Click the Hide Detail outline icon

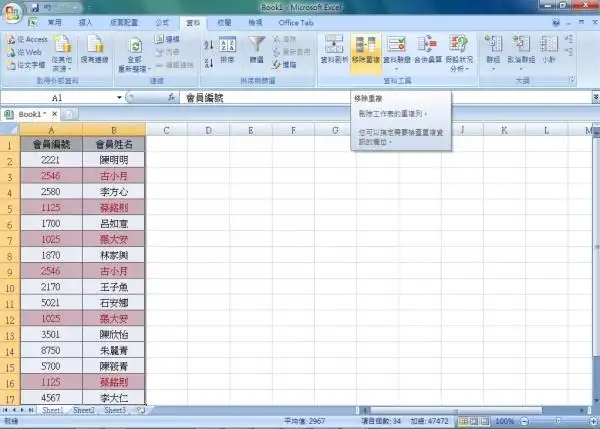[x=569, y=52]
